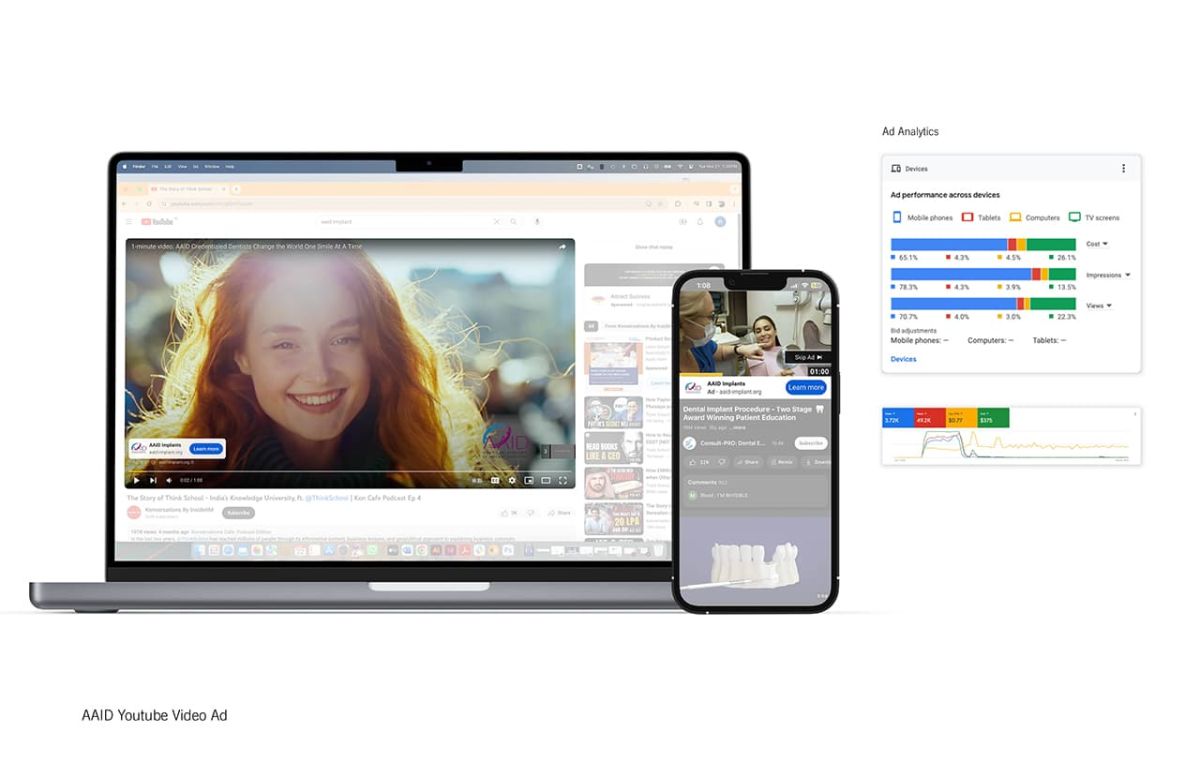Screen dimensions: 1200x776
Task: Tap Skip Ad on the phone video
Action: click(x=806, y=357)
